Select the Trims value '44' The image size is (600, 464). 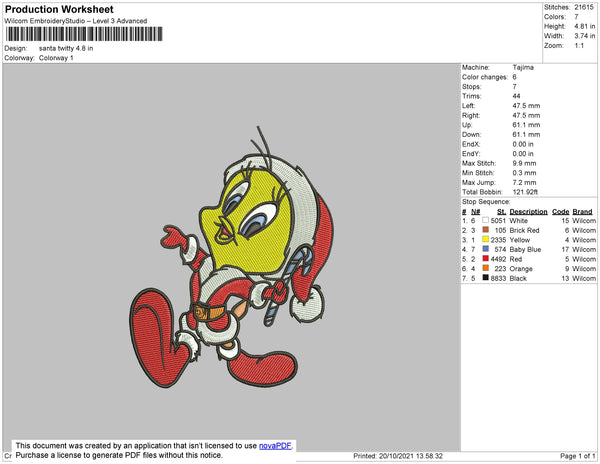pyautogui.click(x=516, y=96)
